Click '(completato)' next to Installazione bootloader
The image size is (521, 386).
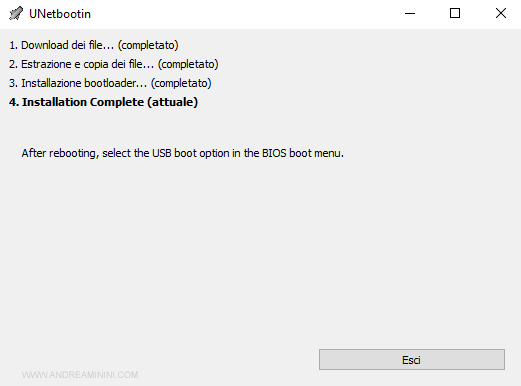coord(181,83)
